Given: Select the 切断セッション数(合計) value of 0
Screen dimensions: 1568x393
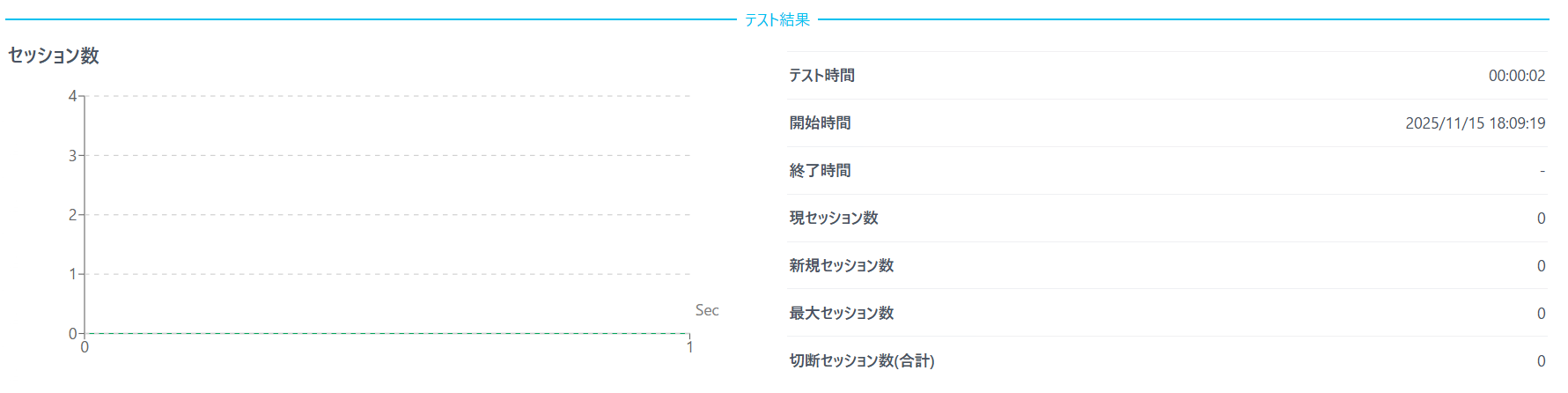Looking at the screenshot, I should click(1541, 361).
